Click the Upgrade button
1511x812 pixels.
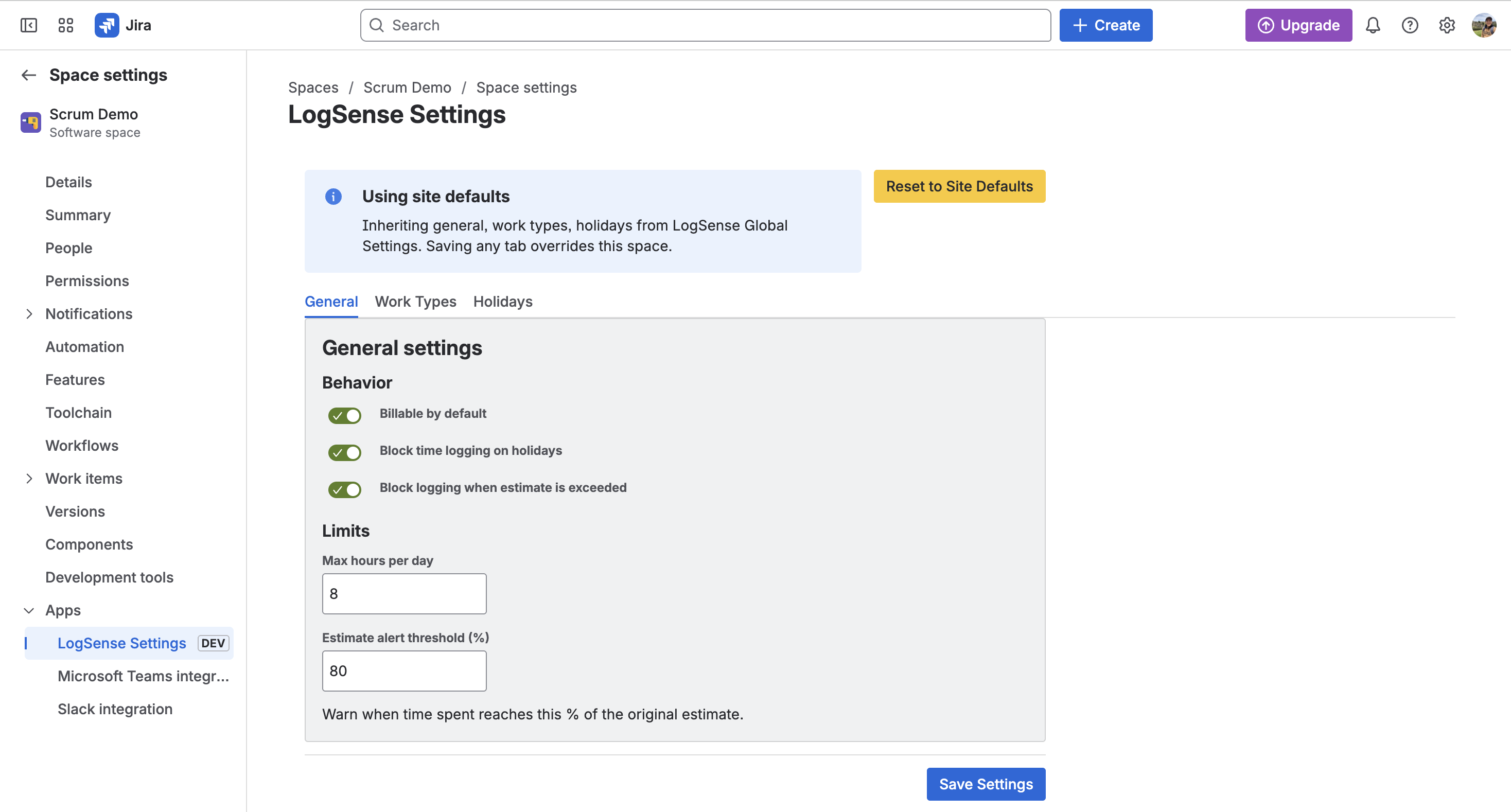[1298, 25]
